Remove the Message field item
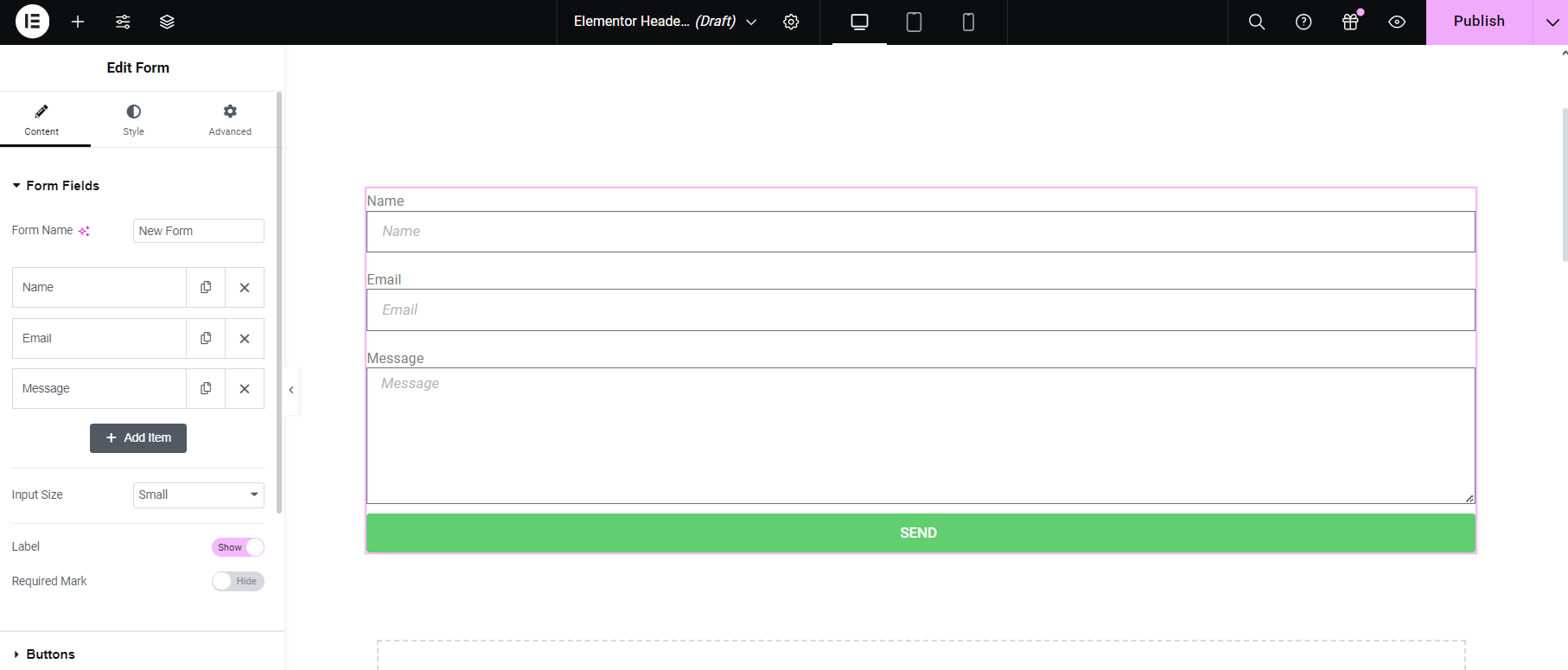 point(245,388)
